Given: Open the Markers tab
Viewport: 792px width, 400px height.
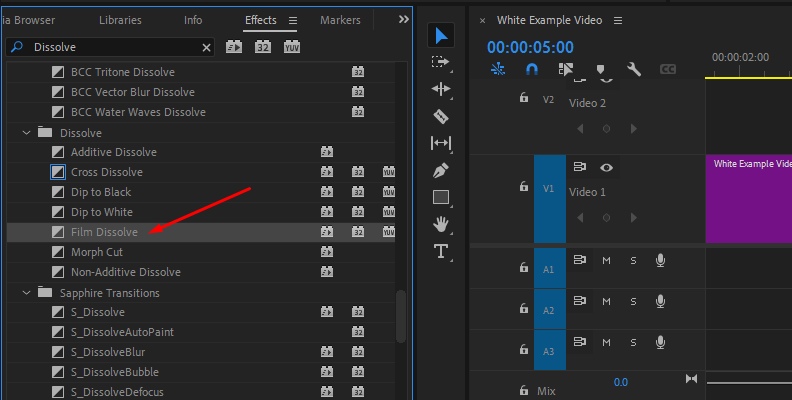Looking at the screenshot, I should tap(340, 20).
